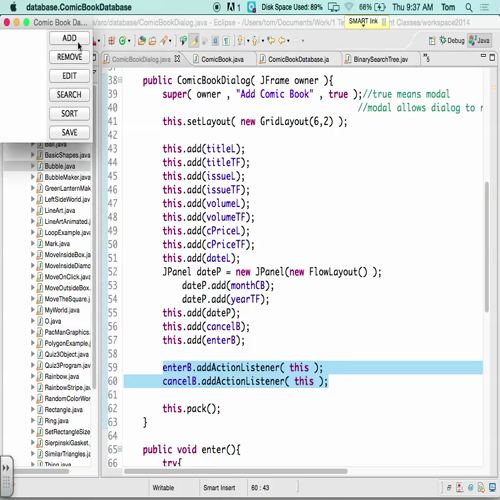Image resolution: width=500 pixels, height=500 pixels.
Task: Click the Smart Insert status field
Action: tap(219, 488)
